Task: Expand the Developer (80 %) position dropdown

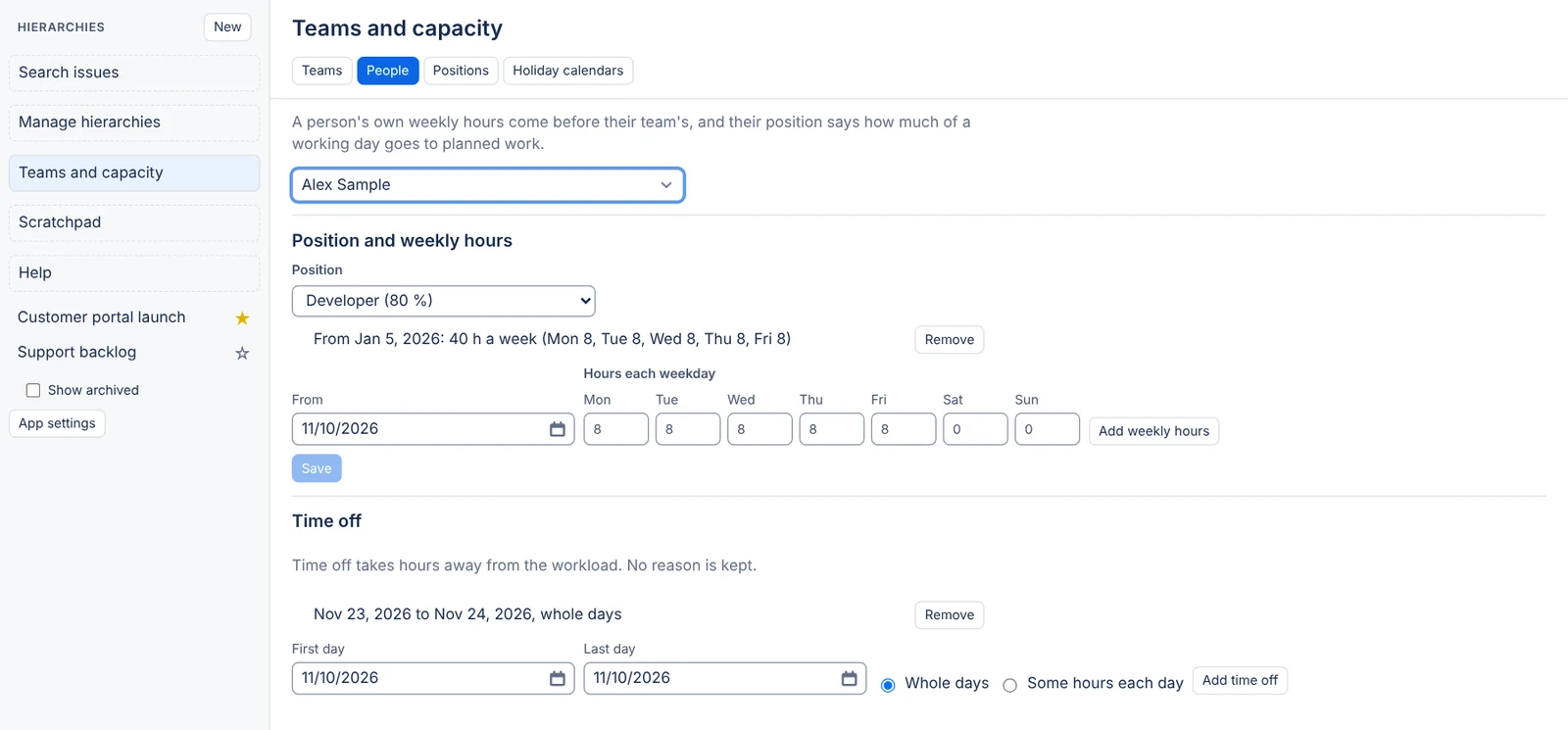Action: coord(444,301)
